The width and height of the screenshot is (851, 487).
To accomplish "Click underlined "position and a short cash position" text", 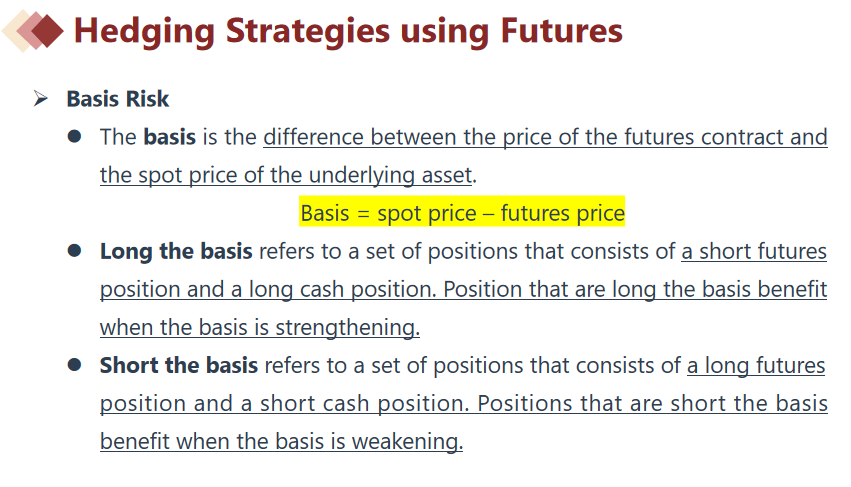I will click(x=285, y=403).
